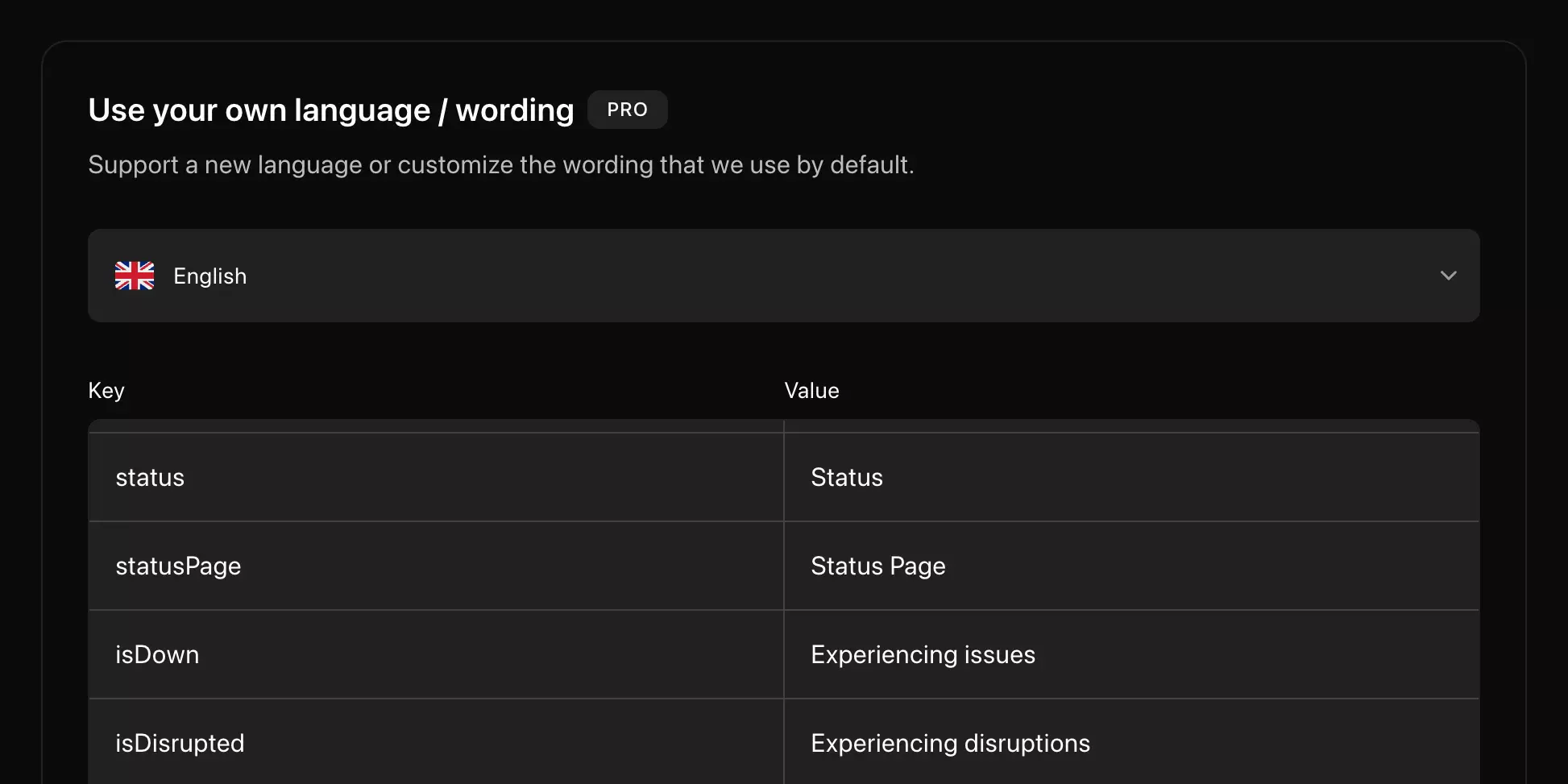
Task: Select the isDown key cell
Action: coord(436,654)
